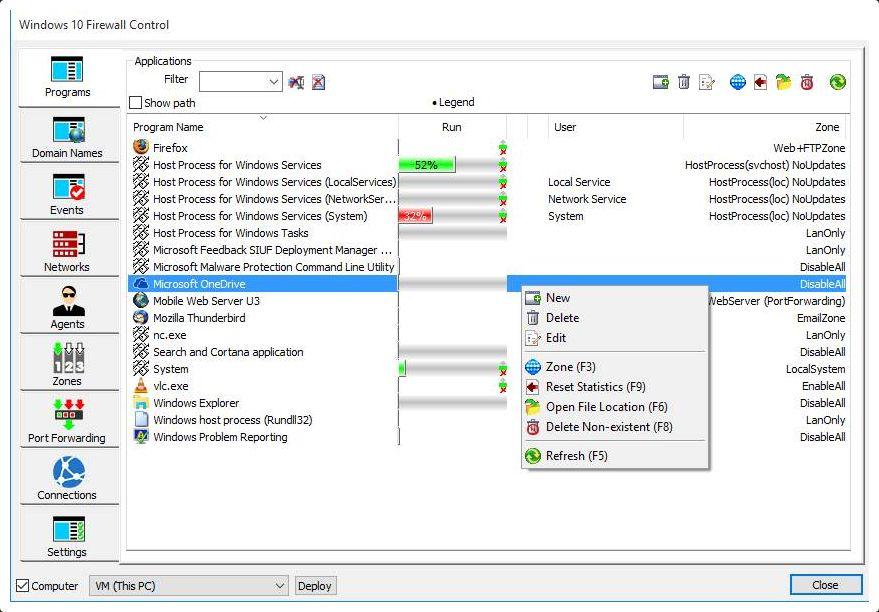Click the Local Service user cell
Image resolution: width=879 pixels, height=612 pixels.
click(x=579, y=182)
